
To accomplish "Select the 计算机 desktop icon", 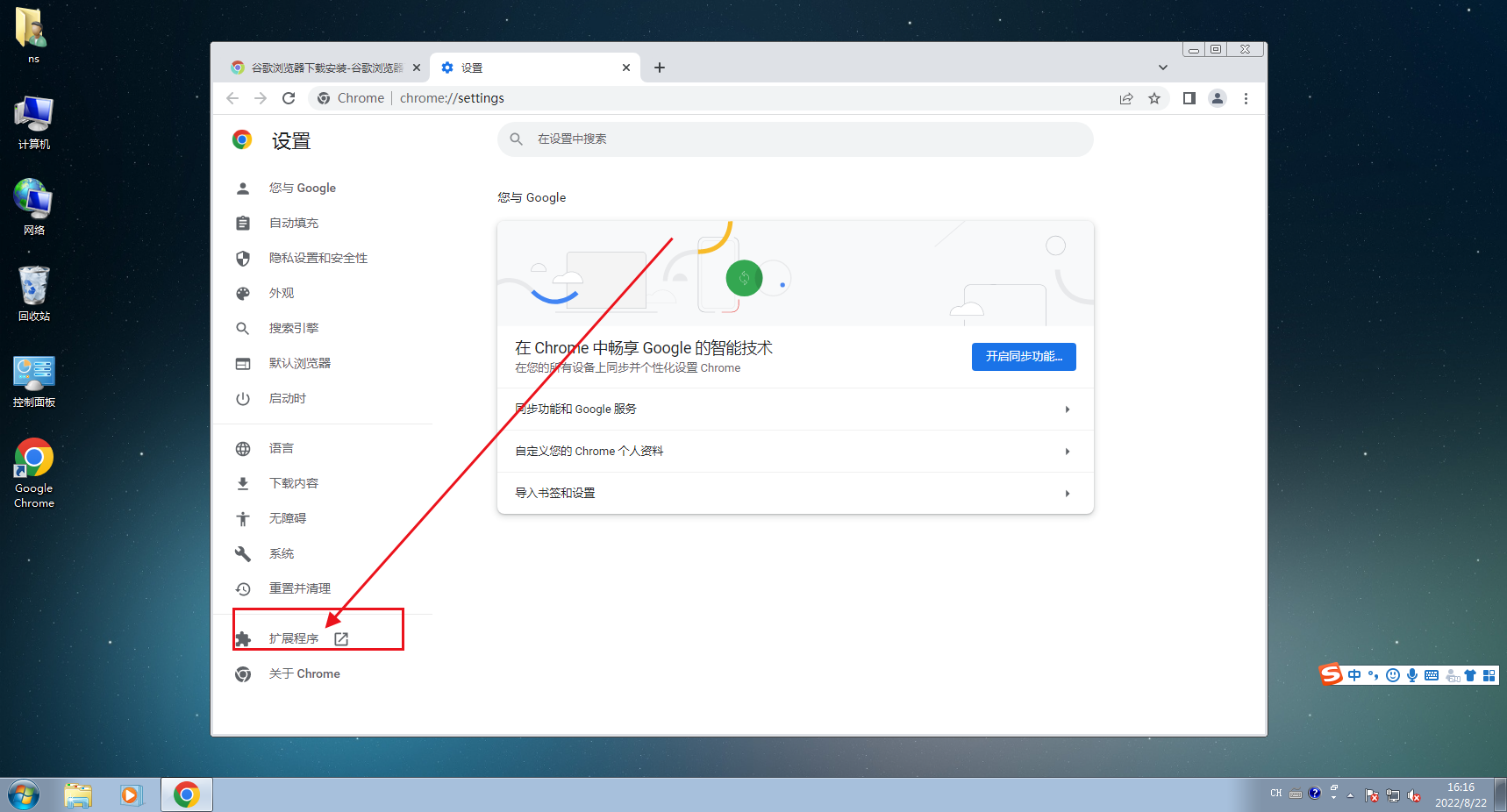I will (33, 123).
